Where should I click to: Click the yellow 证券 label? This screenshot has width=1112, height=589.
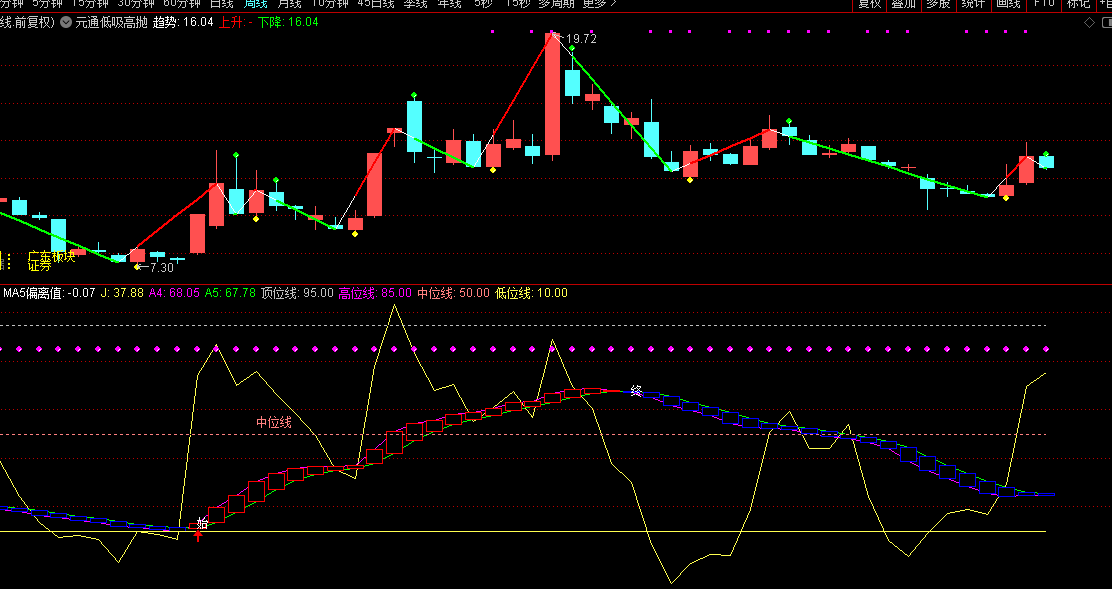pyautogui.click(x=40, y=267)
